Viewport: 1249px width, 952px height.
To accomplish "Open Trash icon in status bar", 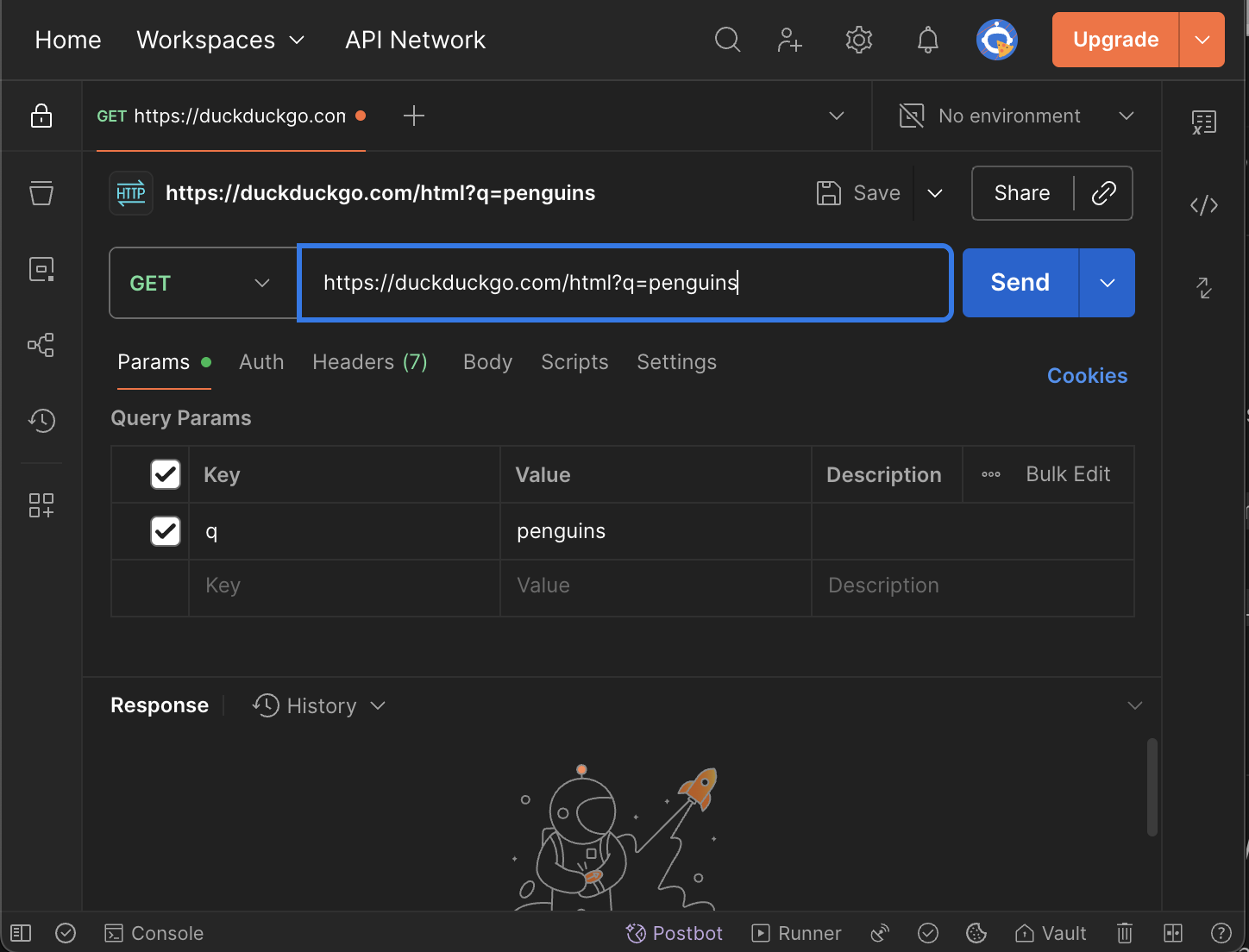I will pyautogui.click(x=1125, y=933).
